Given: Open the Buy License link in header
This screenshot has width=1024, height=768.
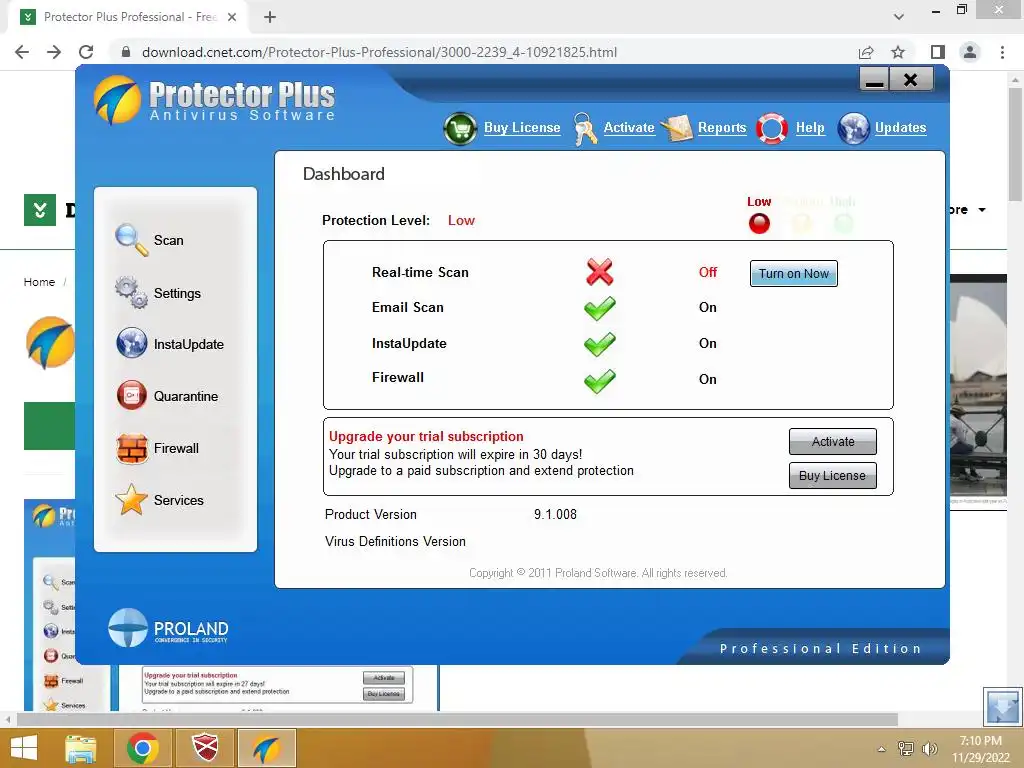Looking at the screenshot, I should (522, 127).
